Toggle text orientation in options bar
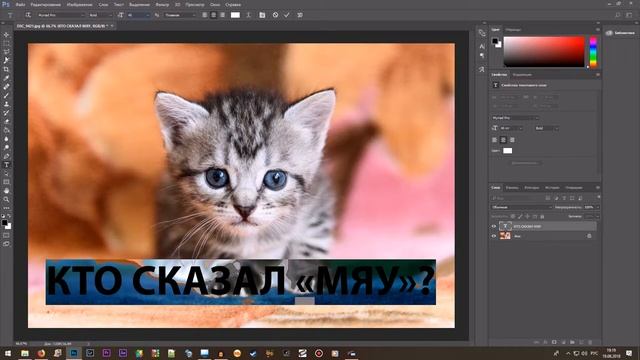This screenshot has width=640, height=360. coord(28,15)
